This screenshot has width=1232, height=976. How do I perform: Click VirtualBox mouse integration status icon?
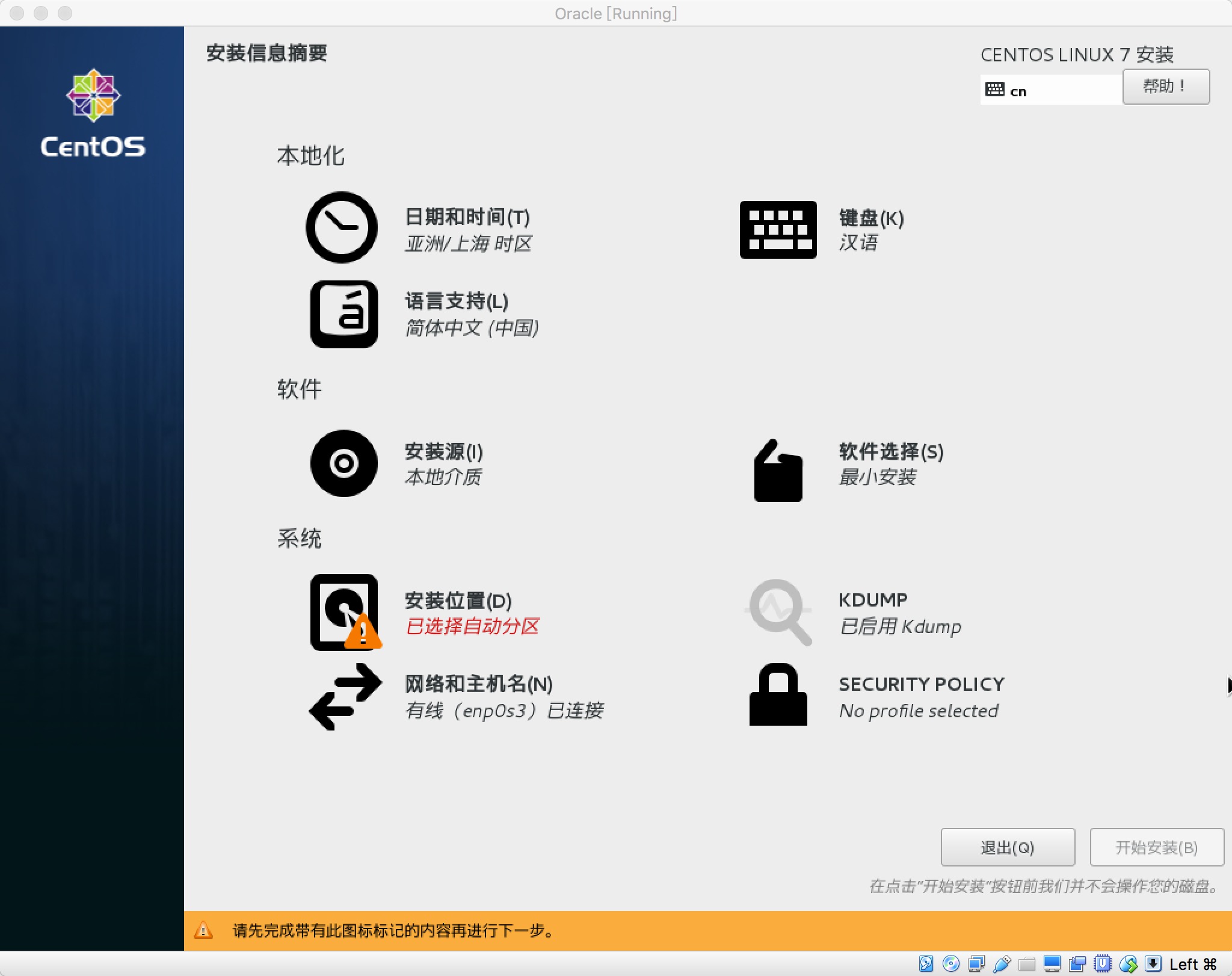1128,963
